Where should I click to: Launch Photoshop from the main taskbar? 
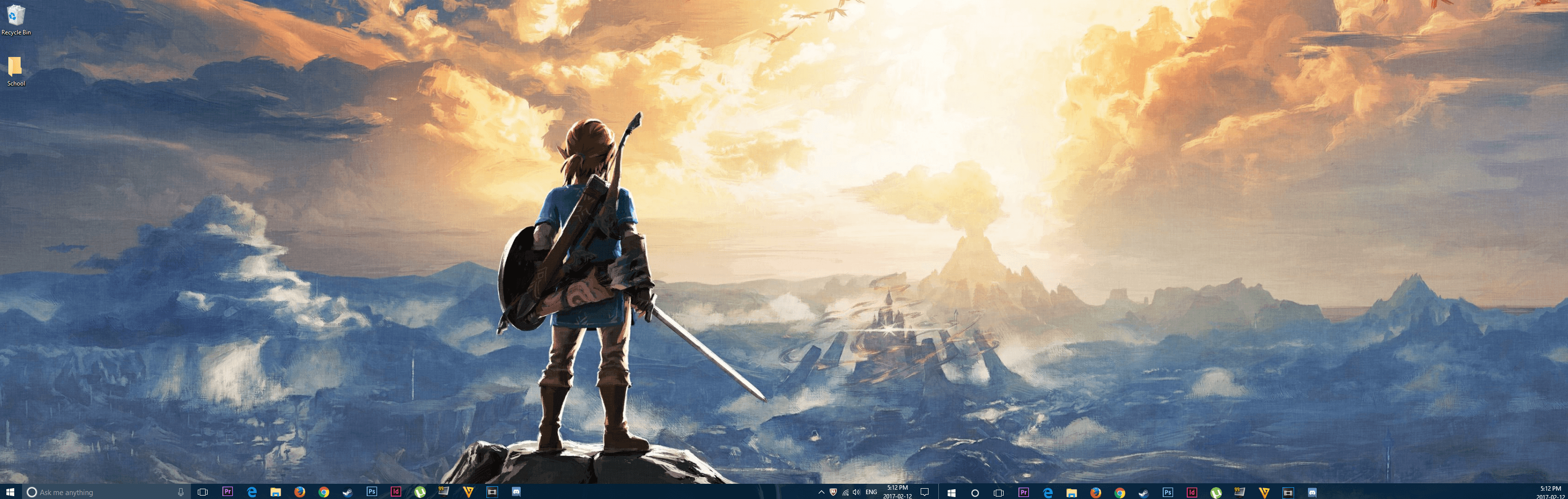click(372, 491)
